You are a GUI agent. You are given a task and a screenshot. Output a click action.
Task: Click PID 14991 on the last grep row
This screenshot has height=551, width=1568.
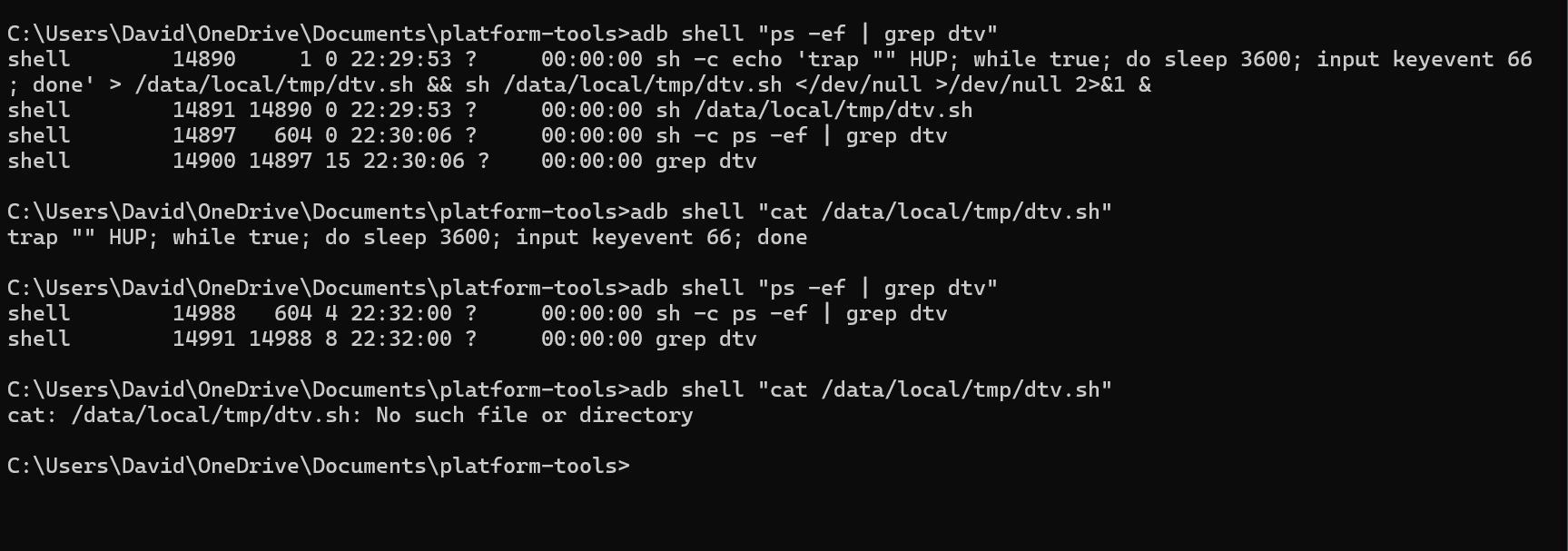(204, 339)
